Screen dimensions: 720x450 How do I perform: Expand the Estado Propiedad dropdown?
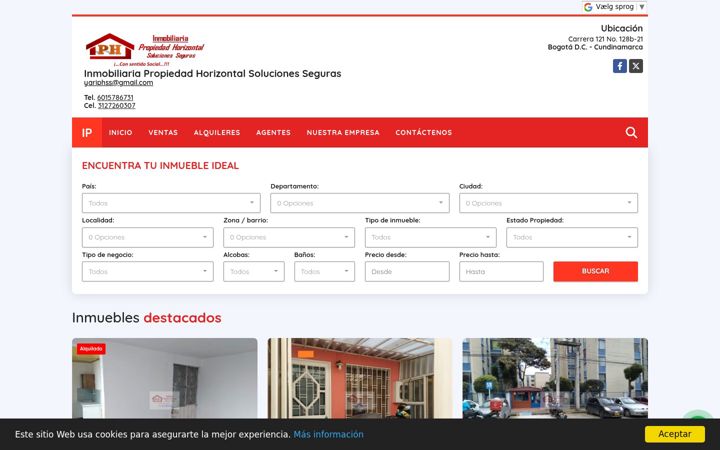(x=572, y=237)
